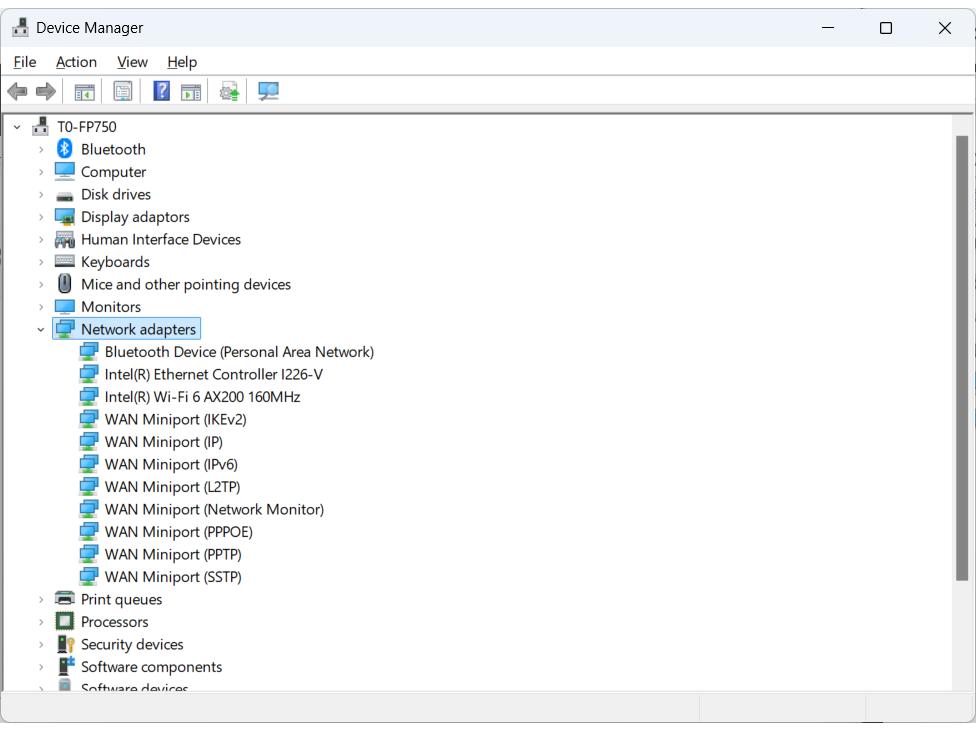
Task: Expand the Print queues category
Action: point(41,599)
